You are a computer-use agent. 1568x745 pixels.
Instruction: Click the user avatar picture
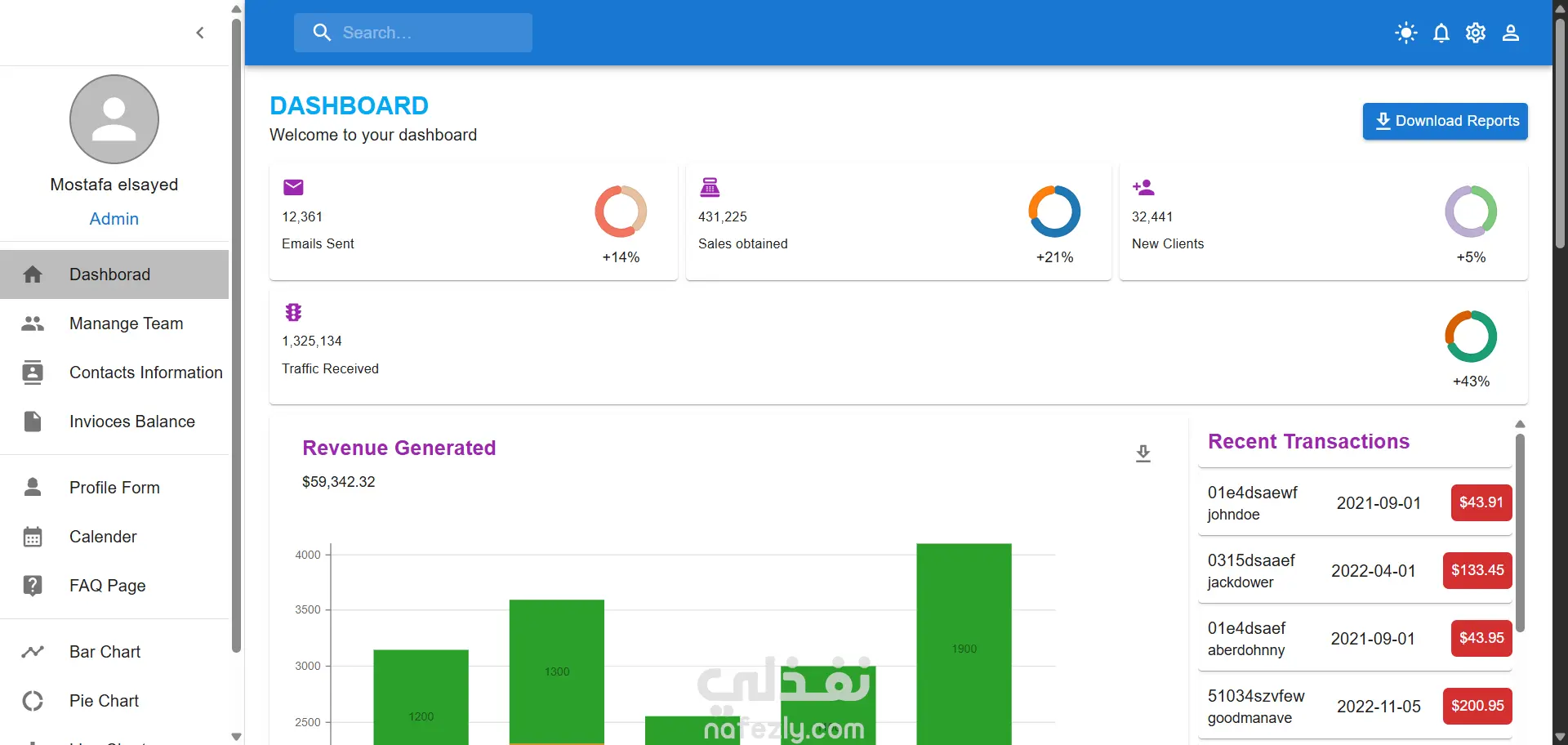point(114,119)
